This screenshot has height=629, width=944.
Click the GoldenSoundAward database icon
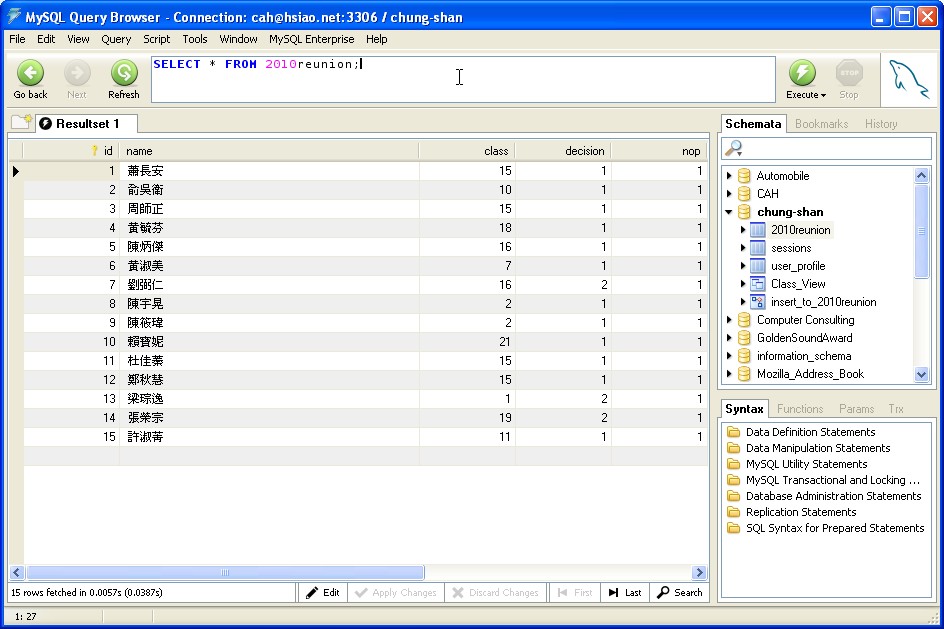pos(744,338)
